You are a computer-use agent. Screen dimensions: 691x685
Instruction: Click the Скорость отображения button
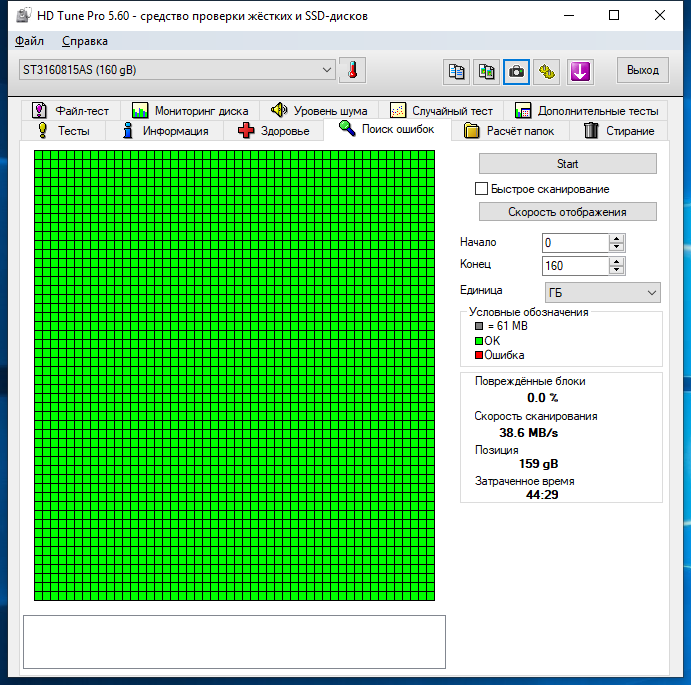tap(568, 212)
